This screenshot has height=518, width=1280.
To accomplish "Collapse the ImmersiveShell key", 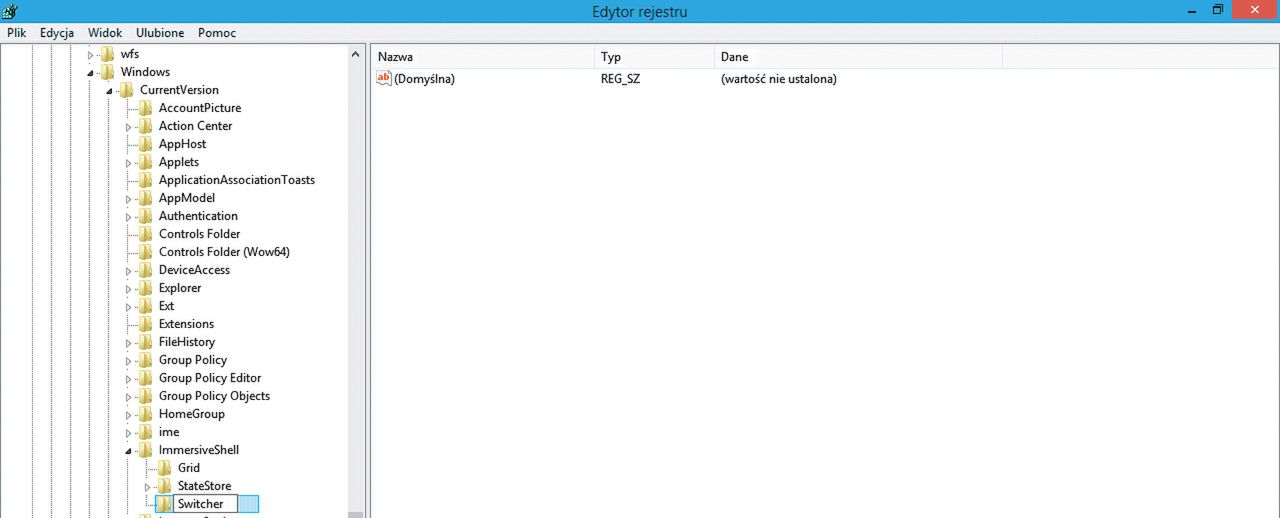I will pyautogui.click(x=128, y=450).
